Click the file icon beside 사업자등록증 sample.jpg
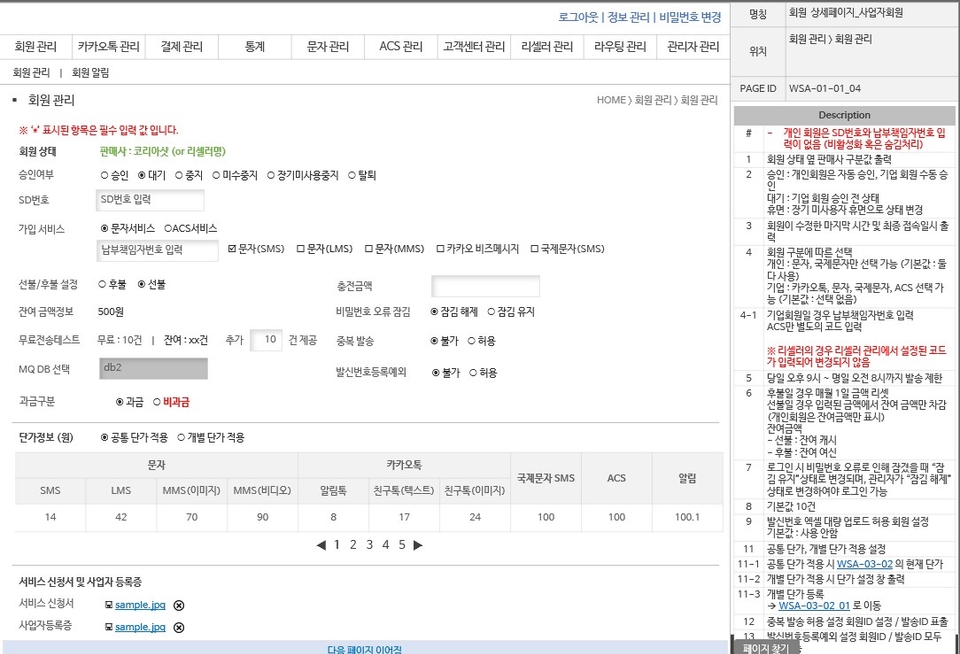This screenshot has width=960, height=654. pyautogui.click(x=108, y=627)
